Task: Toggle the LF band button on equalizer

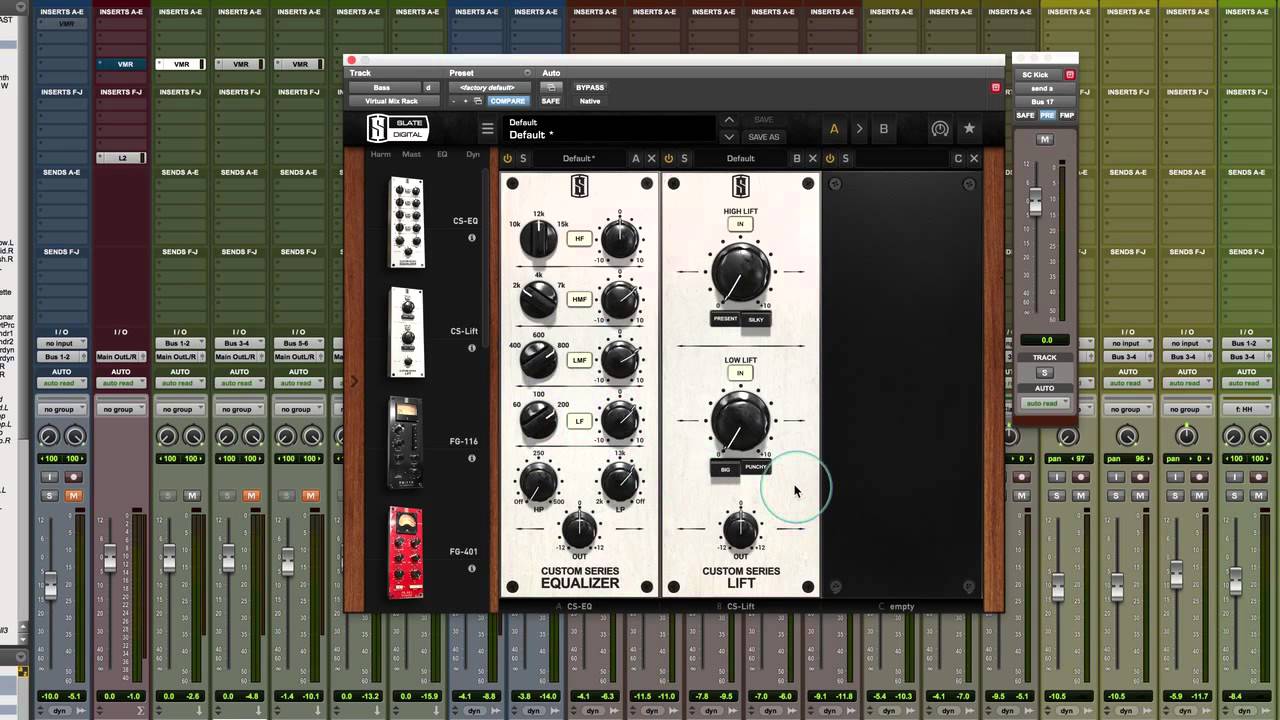Action: [x=579, y=421]
